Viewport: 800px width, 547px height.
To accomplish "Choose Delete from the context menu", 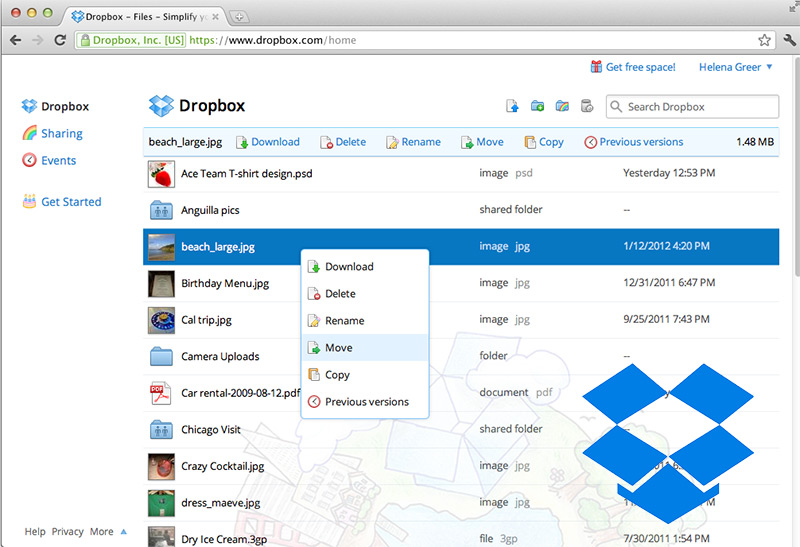I will tap(365, 293).
